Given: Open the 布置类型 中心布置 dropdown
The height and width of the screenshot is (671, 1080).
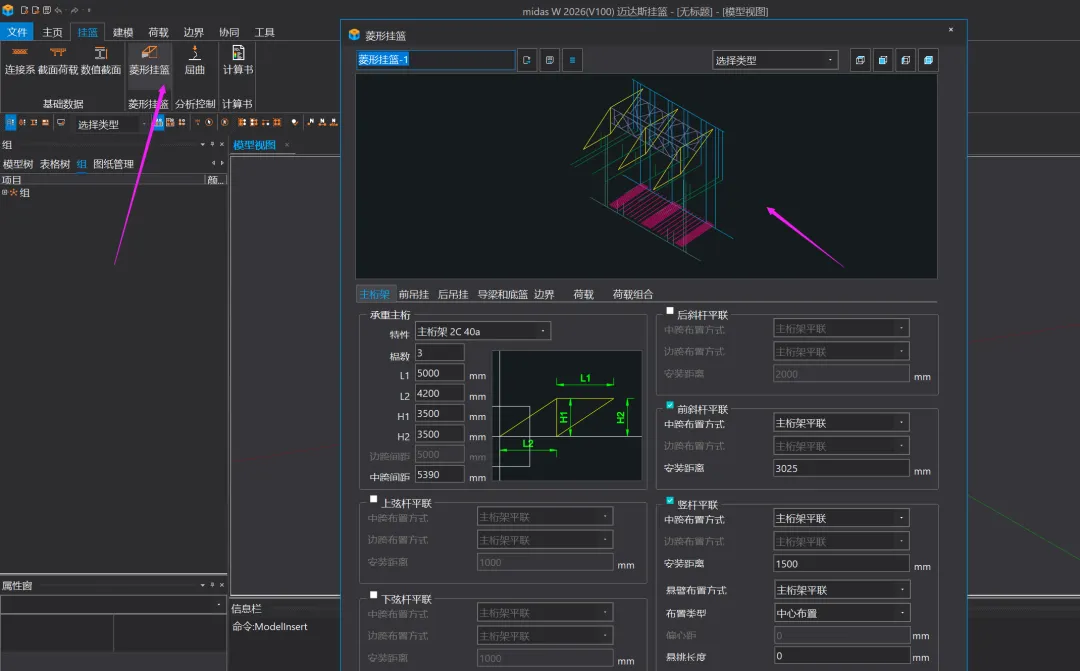Looking at the screenshot, I should (x=841, y=613).
